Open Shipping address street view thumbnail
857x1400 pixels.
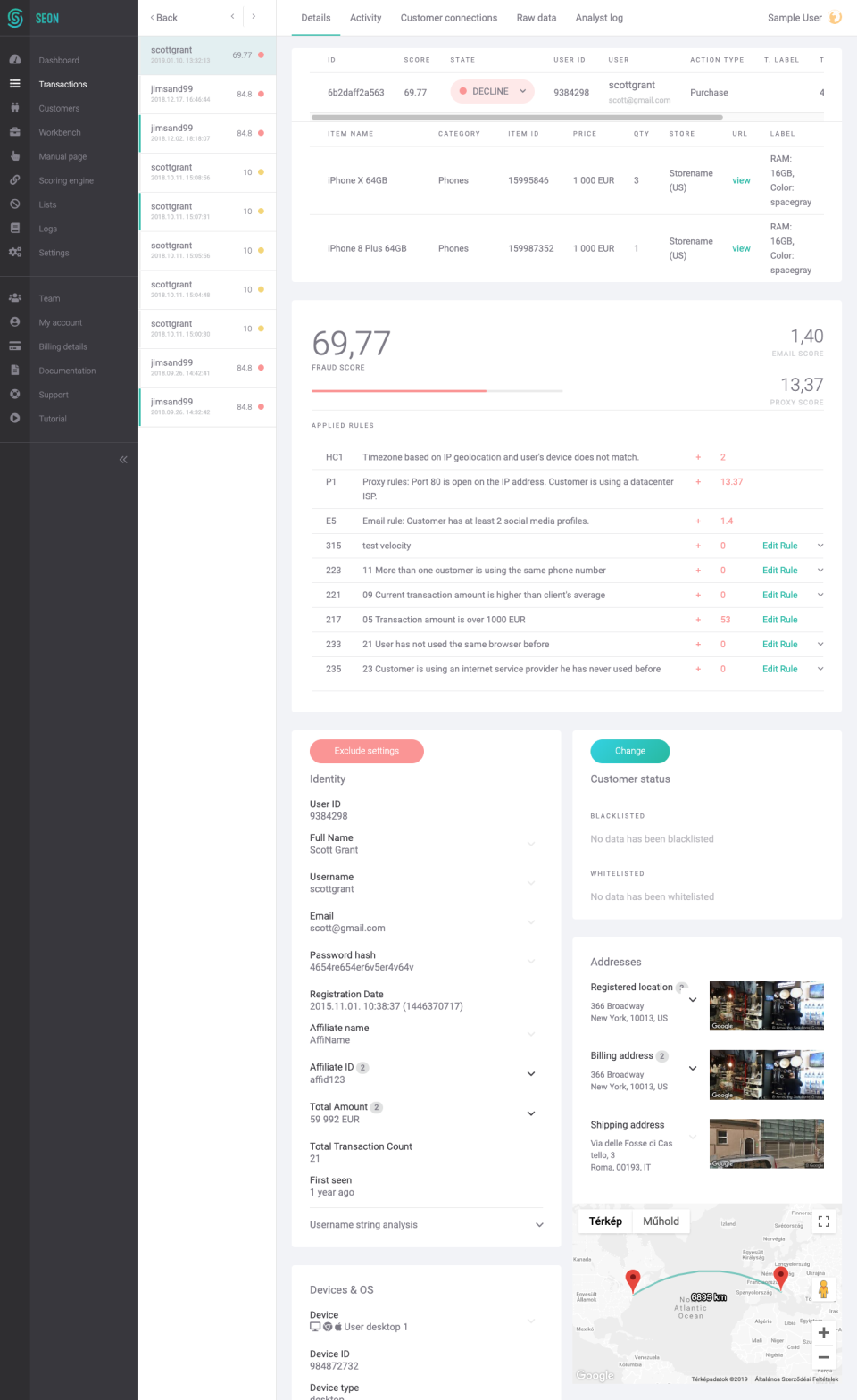click(x=767, y=1144)
